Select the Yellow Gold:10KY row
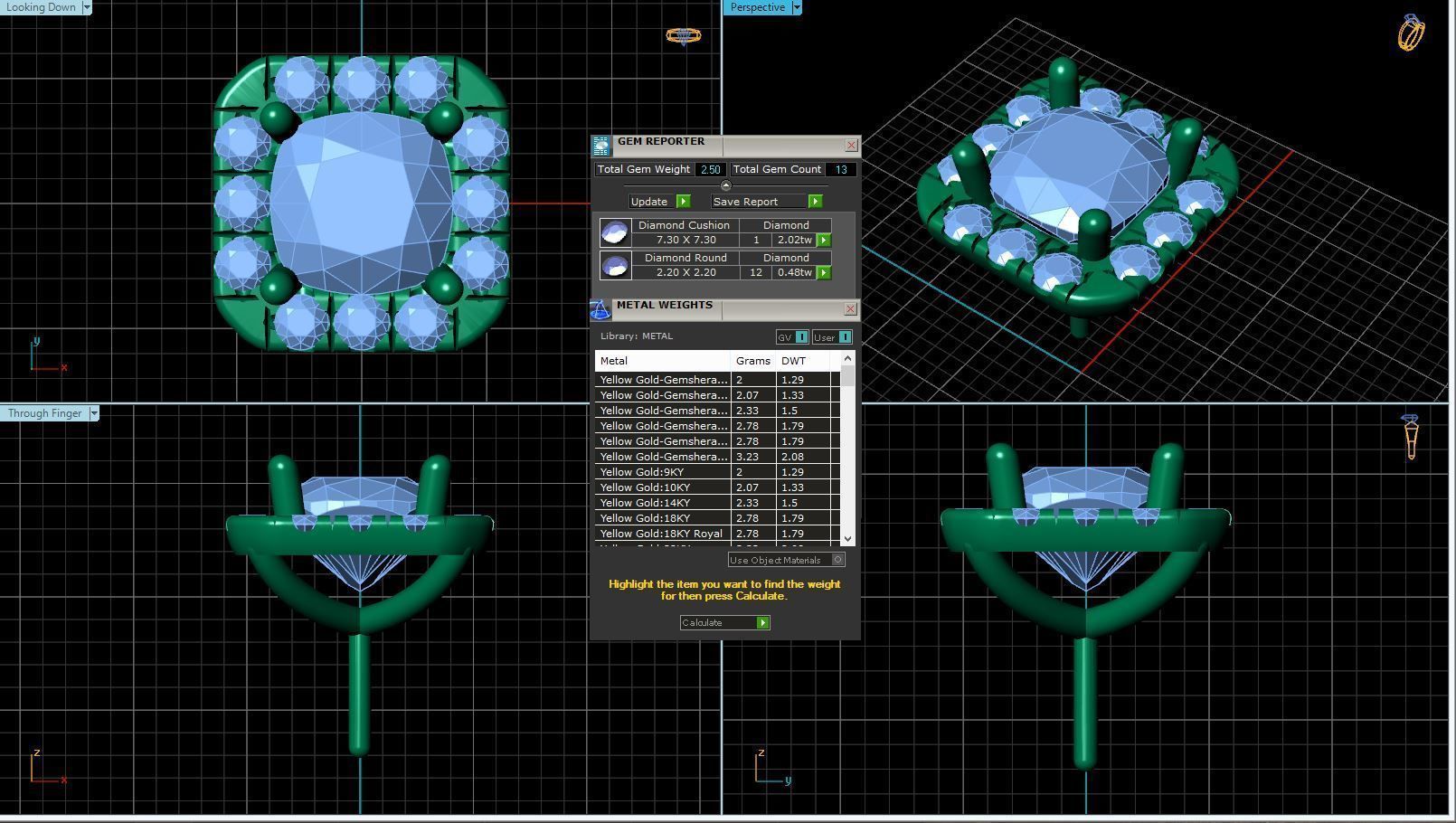Viewport: 1456px width, 823px height. (717, 487)
